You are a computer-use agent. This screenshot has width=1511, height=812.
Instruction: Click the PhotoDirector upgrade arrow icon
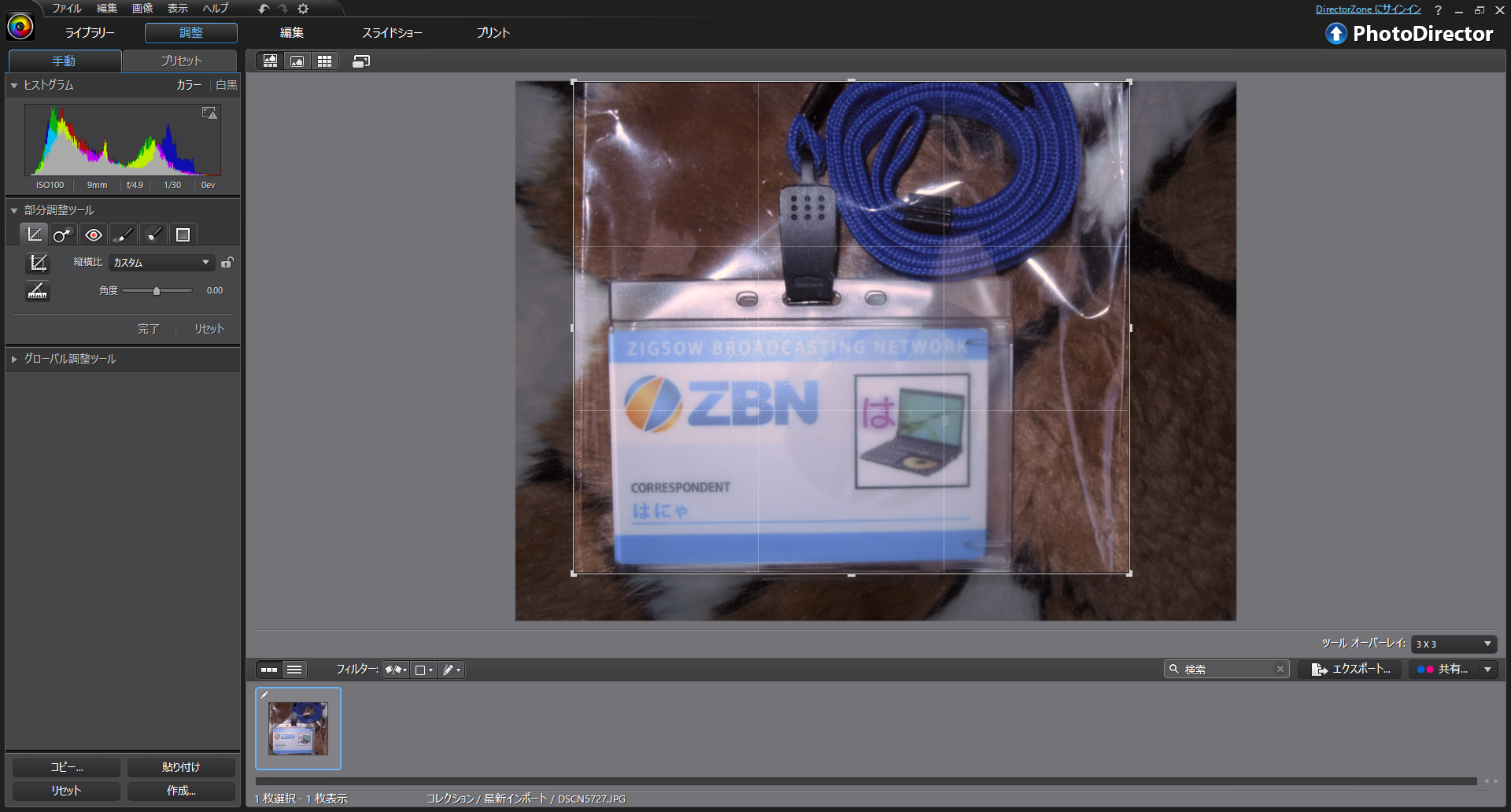1336,33
